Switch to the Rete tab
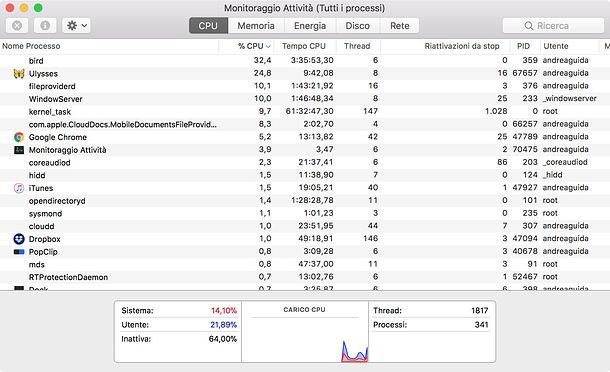This screenshot has height=372, width=610. [400, 26]
